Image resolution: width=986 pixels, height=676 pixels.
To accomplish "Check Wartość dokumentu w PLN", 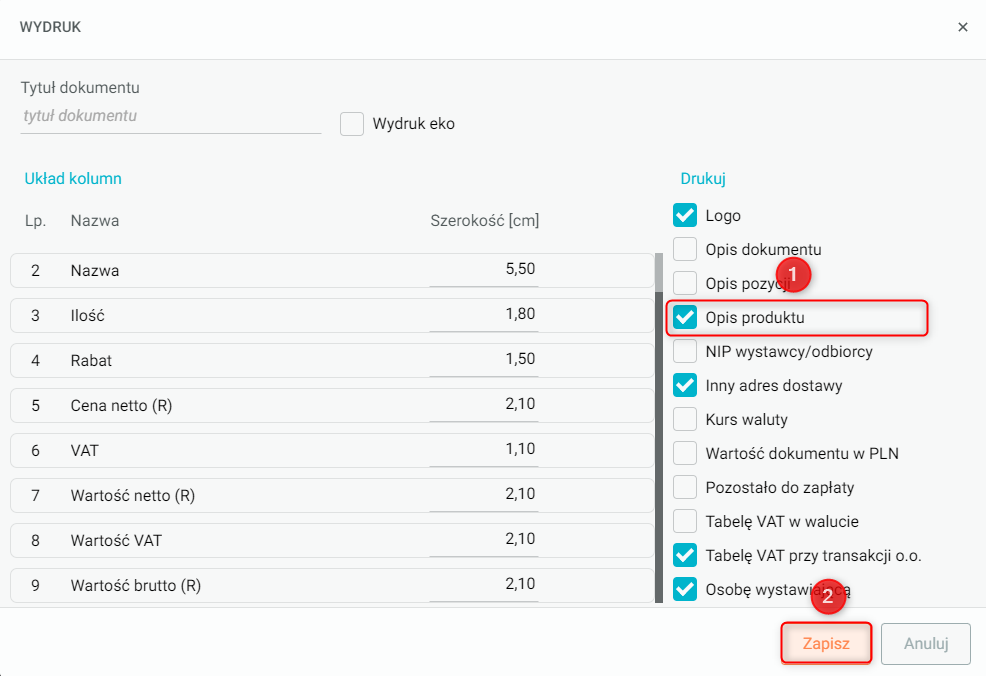I will pyautogui.click(x=685, y=453).
